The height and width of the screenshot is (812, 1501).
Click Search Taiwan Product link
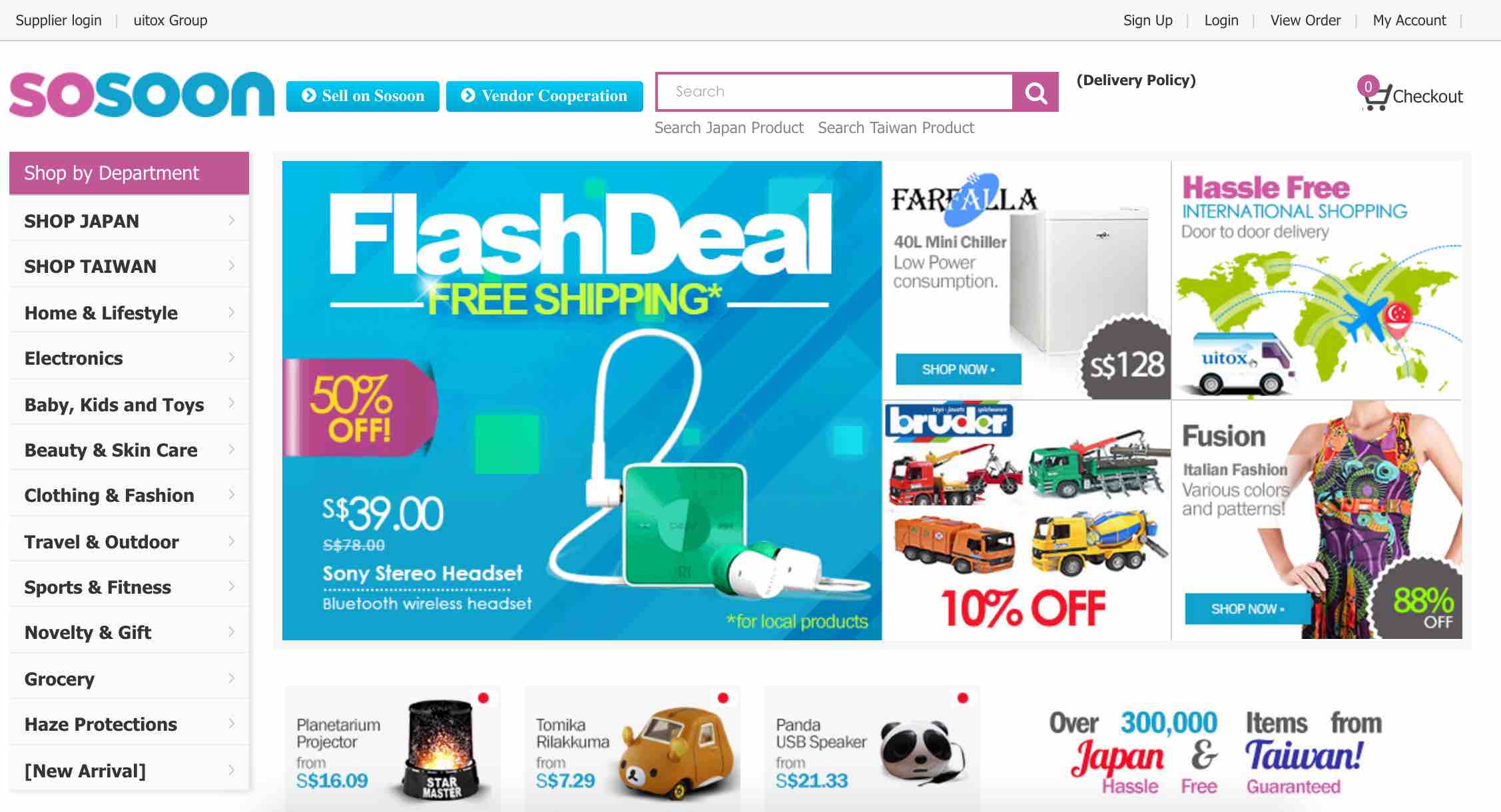pyautogui.click(x=896, y=128)
